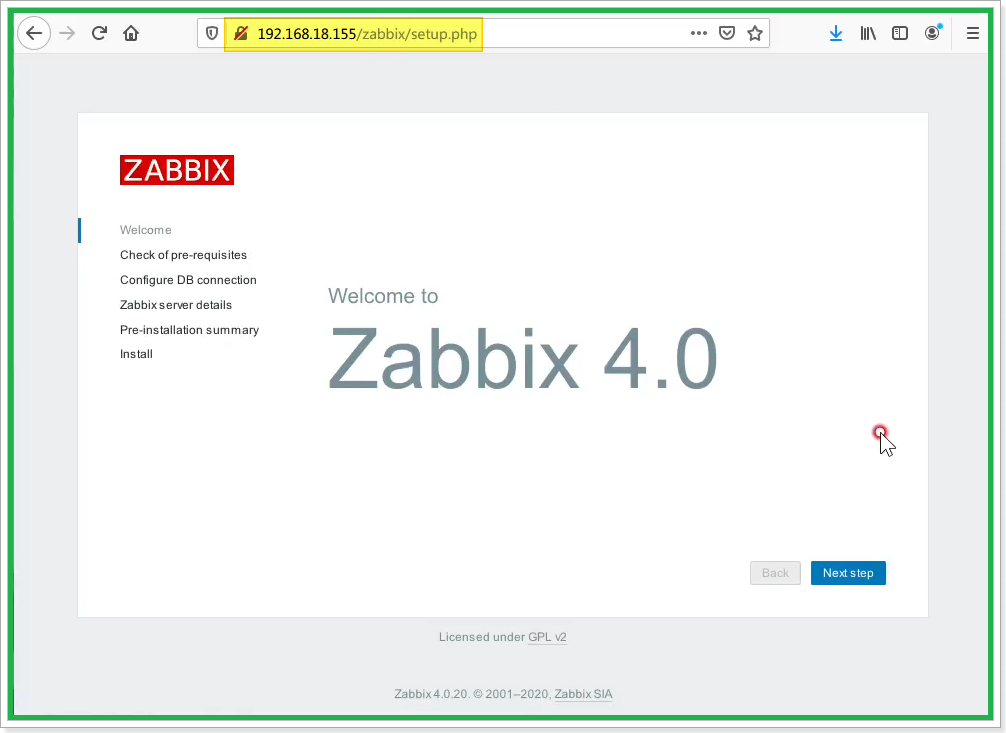This screenshot has height=733, width=1006.
Task: Open the GPL v2 license link
Action: point(547,637)
